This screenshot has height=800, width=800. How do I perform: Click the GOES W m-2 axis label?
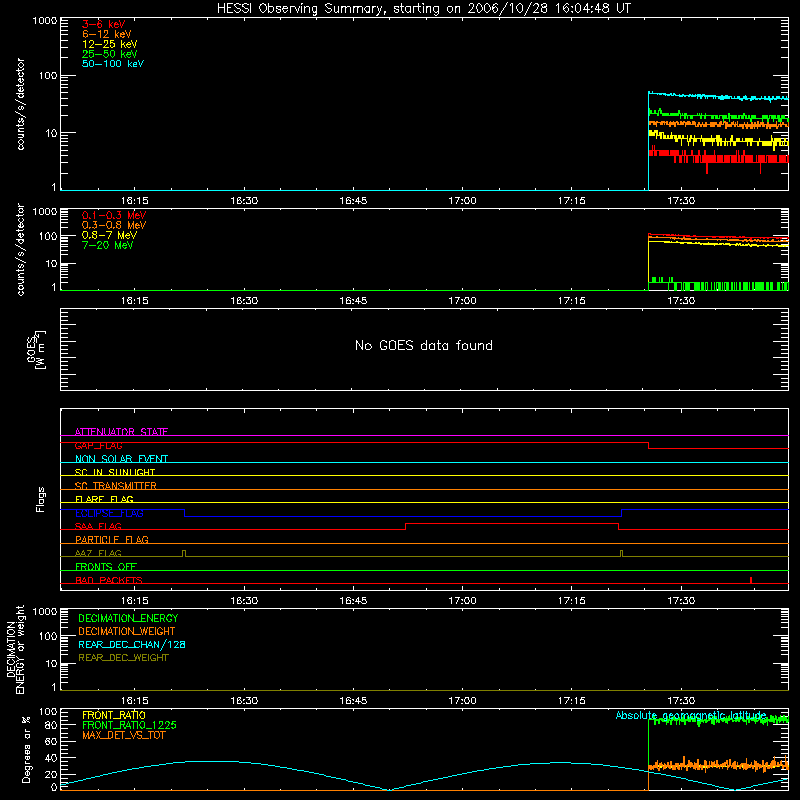[x=36, y=349]
